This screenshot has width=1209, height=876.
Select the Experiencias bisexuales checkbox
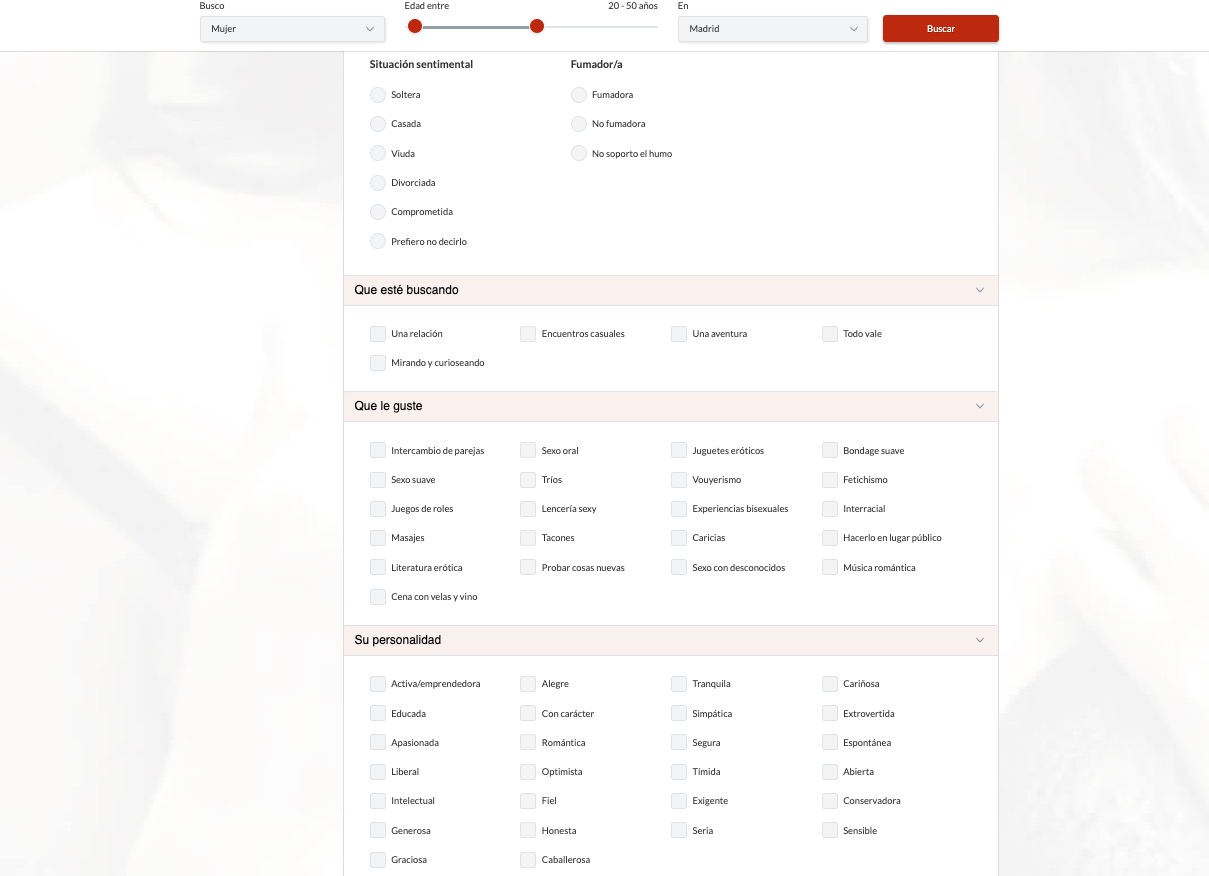point(679,509)
